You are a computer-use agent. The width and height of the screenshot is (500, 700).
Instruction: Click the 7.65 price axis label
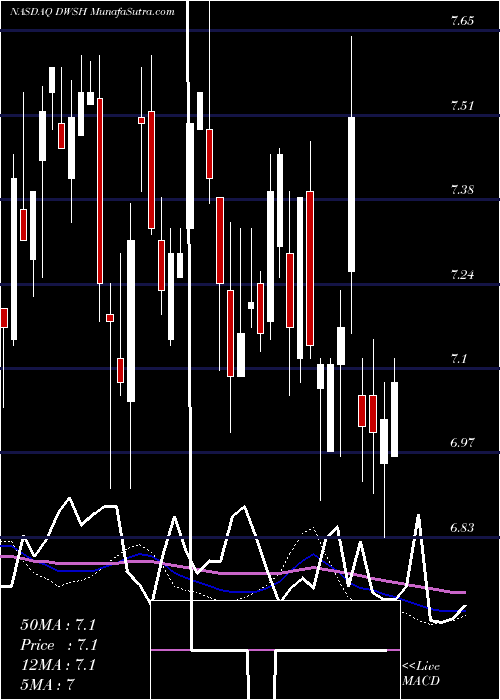click(x=462, y=21)
